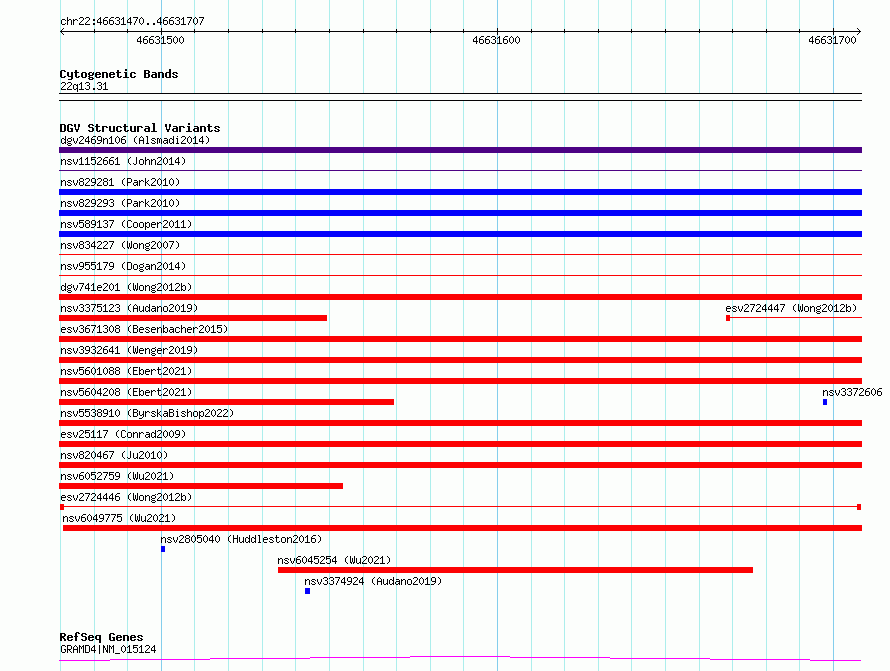
Task: Open the dgv741e201 (Wong2012b) label
Action: click(x=126, y=287)
